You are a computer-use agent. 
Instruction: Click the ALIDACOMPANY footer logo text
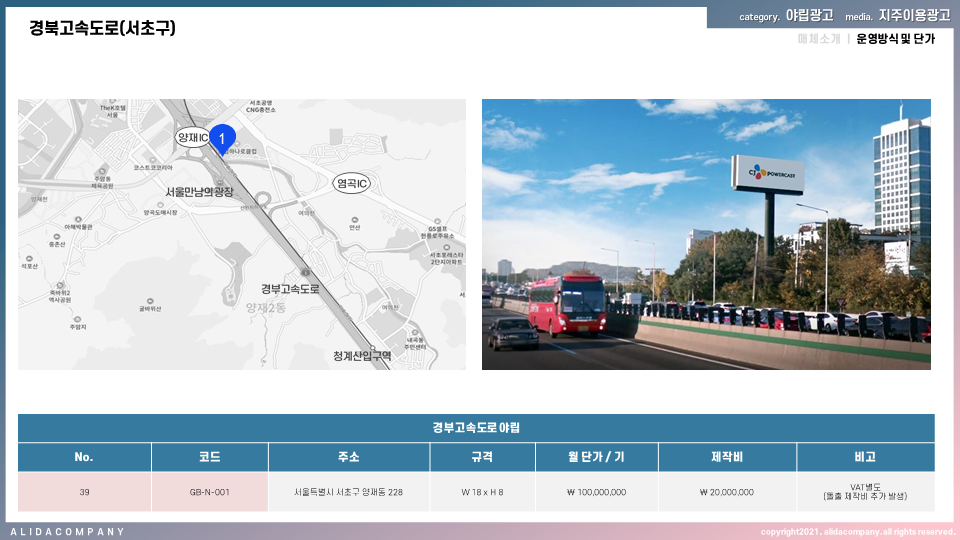(68, 532)
